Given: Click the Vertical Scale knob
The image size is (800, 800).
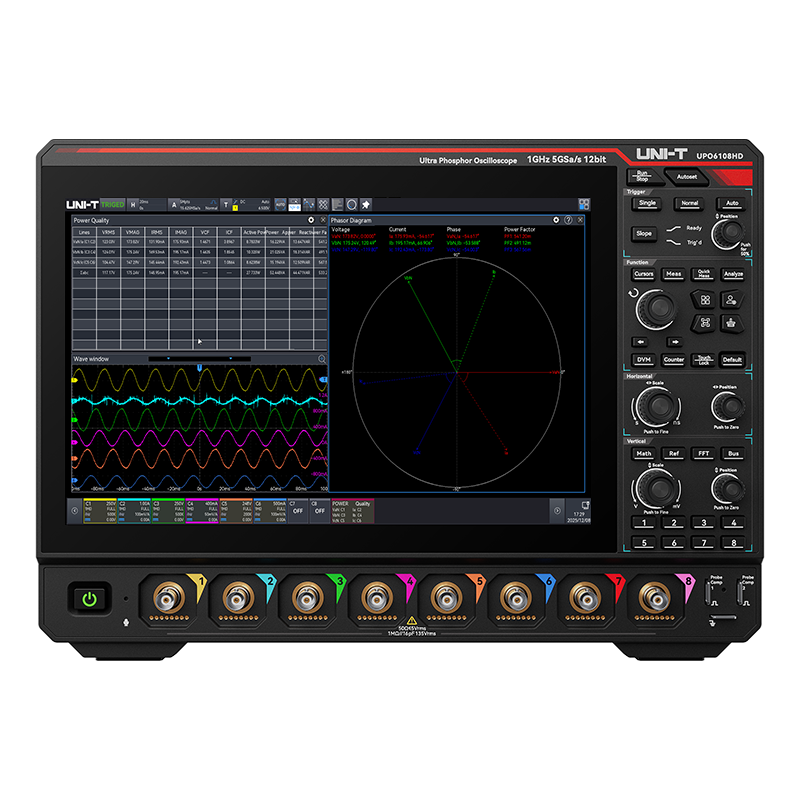Looking at the screenshot, I should pos(657,488).
